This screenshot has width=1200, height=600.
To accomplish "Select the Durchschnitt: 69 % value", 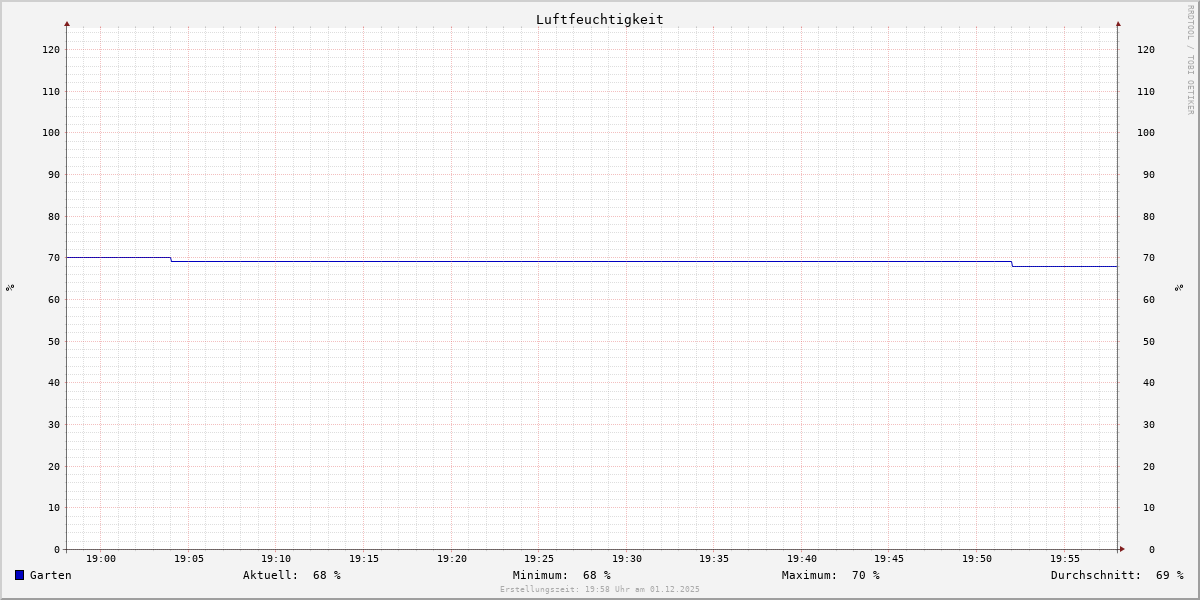I will pos(1117,575).
